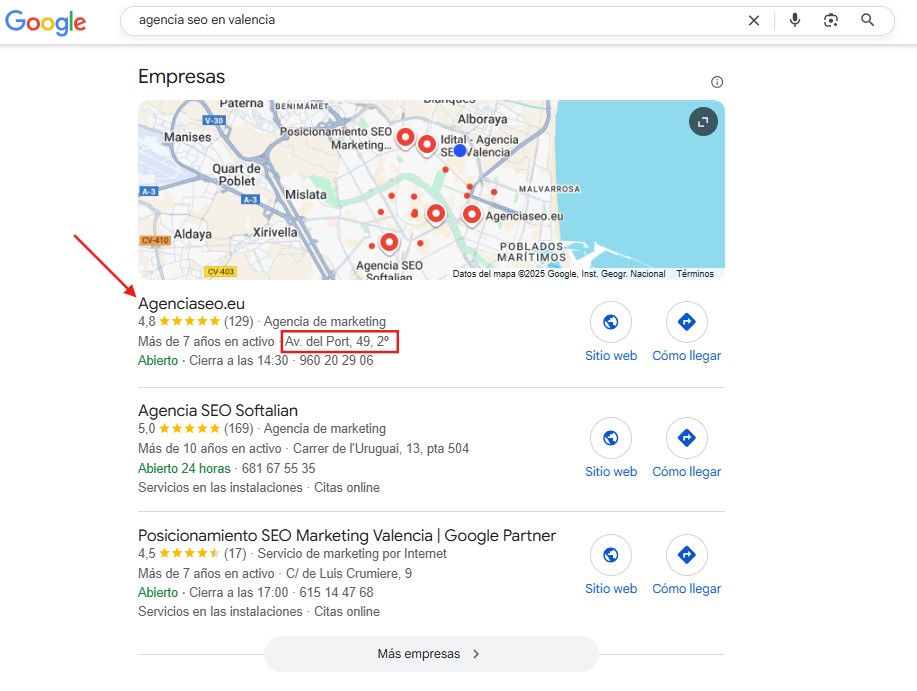Submit search with the magnifying glass icon
The image size is (917, 691).
(x=868, y=20)
